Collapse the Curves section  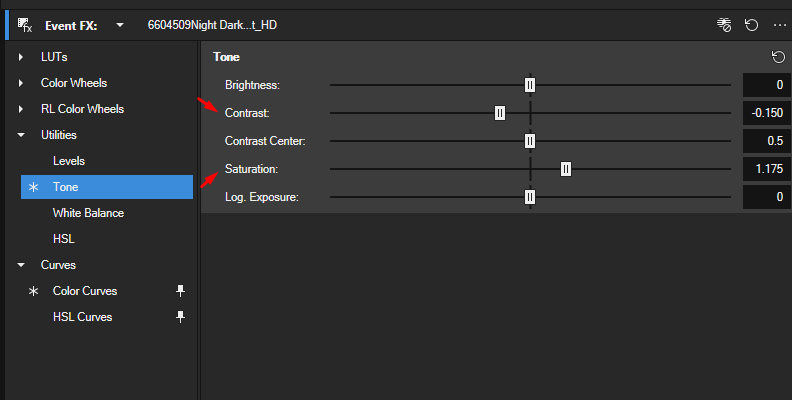(21, 265)
